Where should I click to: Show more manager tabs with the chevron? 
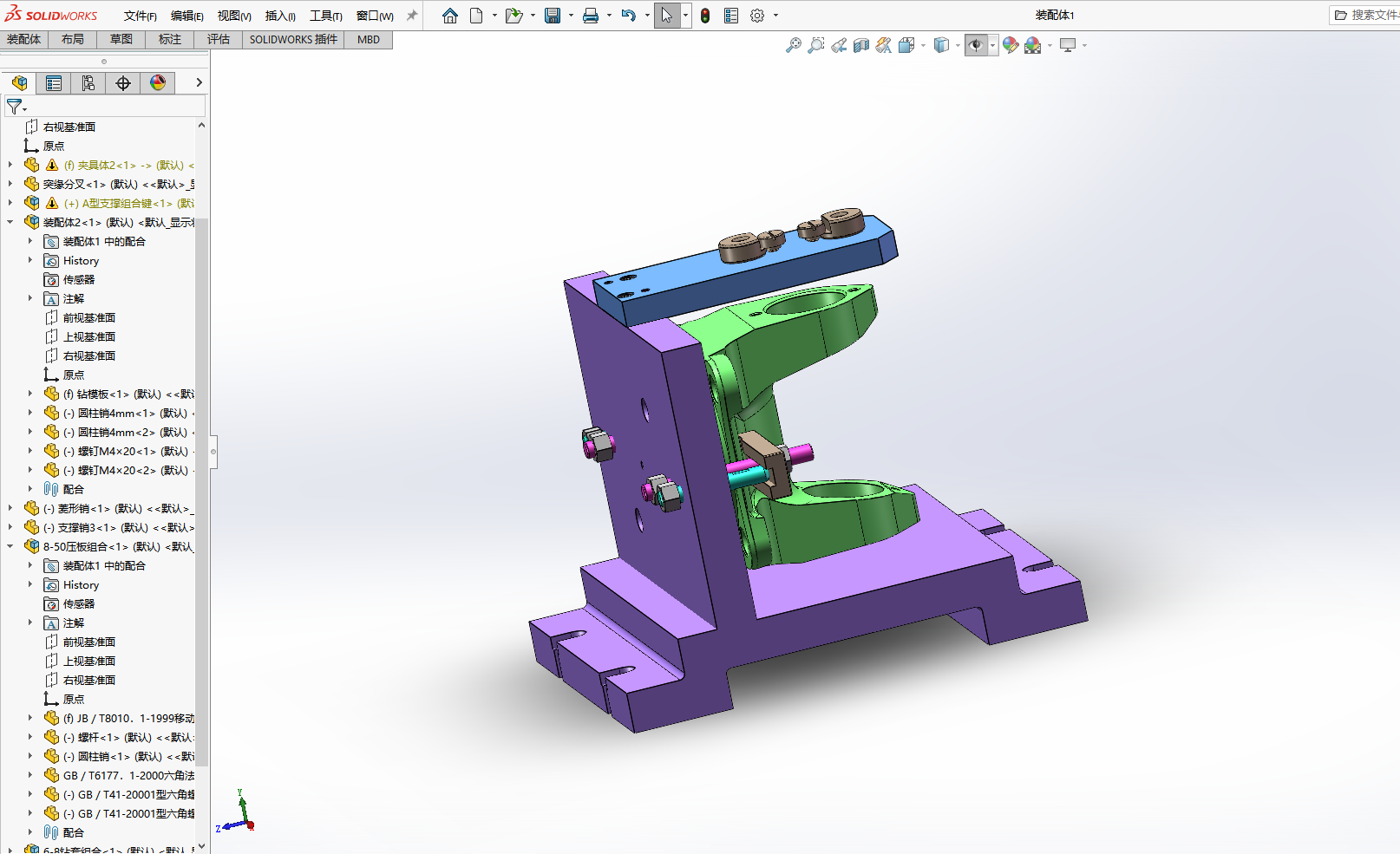[x=199, y=83]
